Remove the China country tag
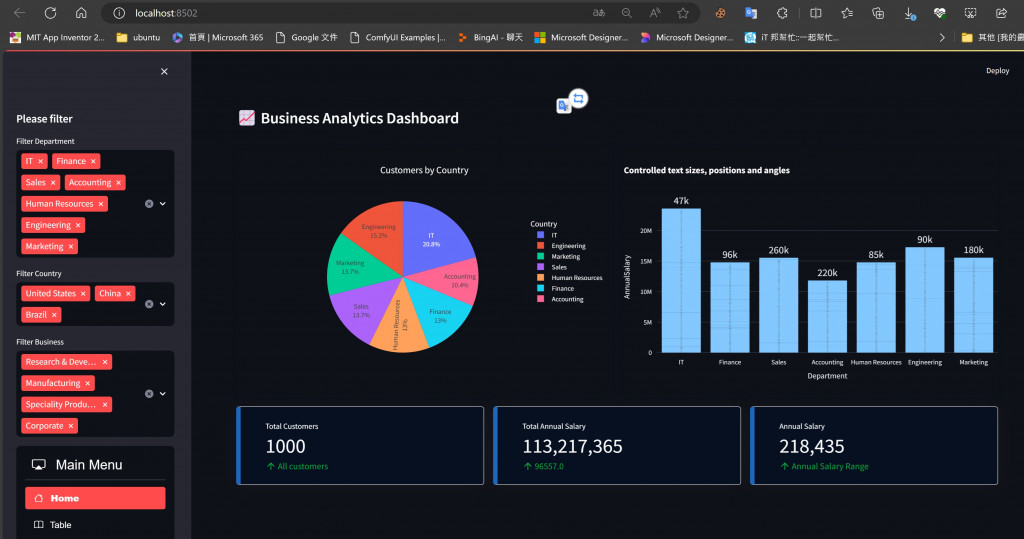 [128, 294]
